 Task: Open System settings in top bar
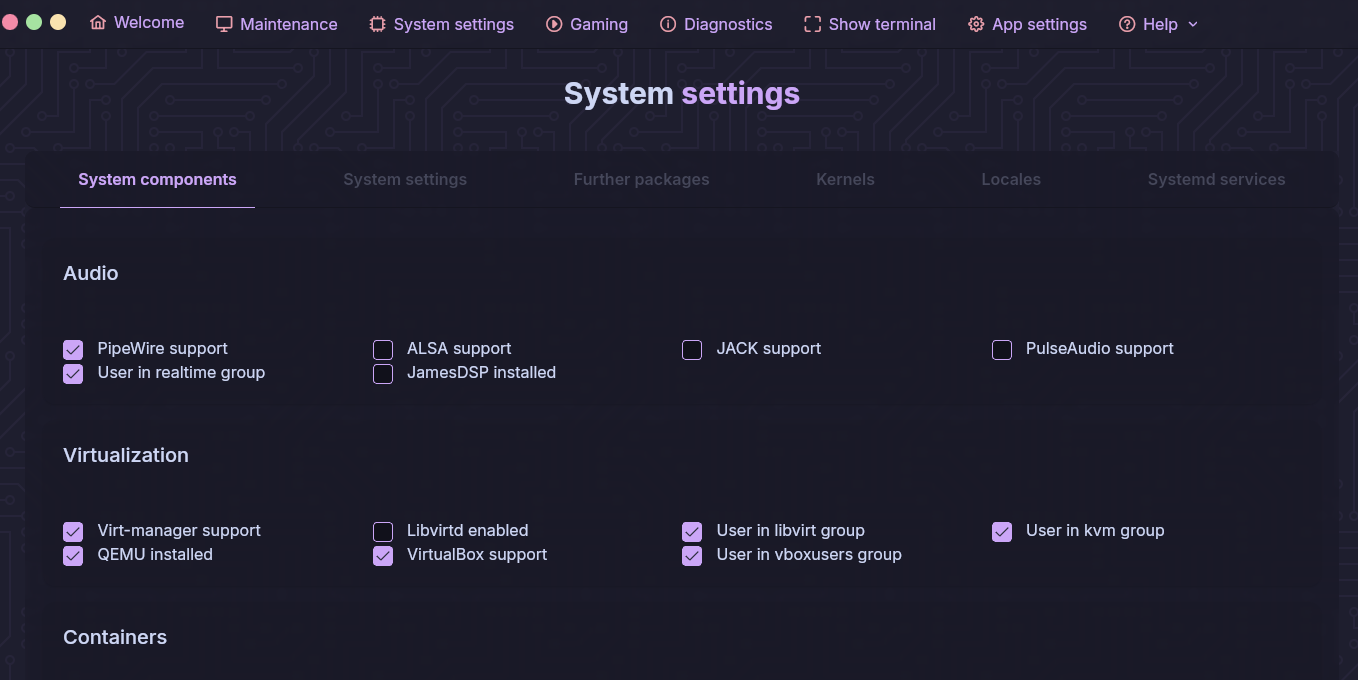(x=454, y=24)
